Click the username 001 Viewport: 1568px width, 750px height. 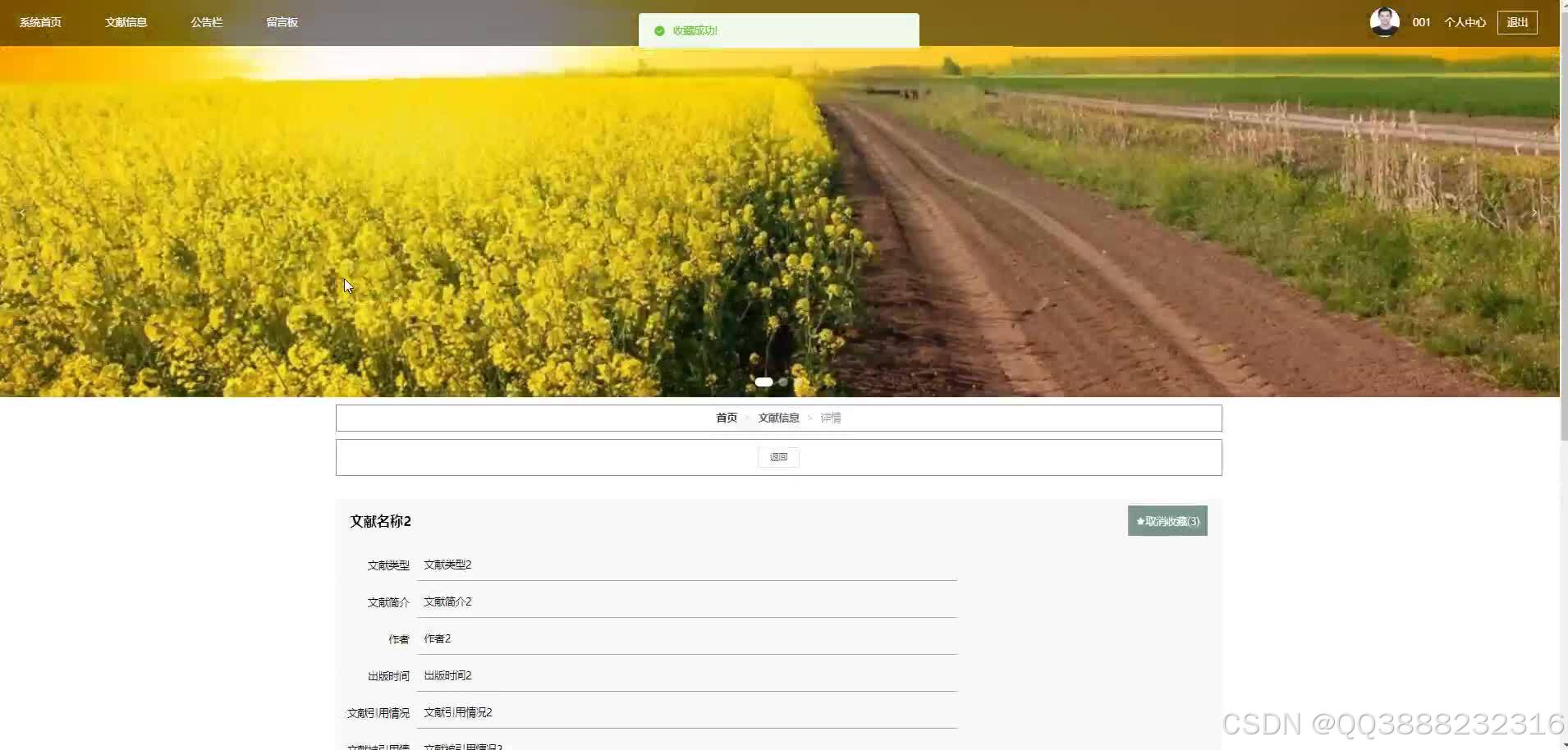tap(1421, 22)
